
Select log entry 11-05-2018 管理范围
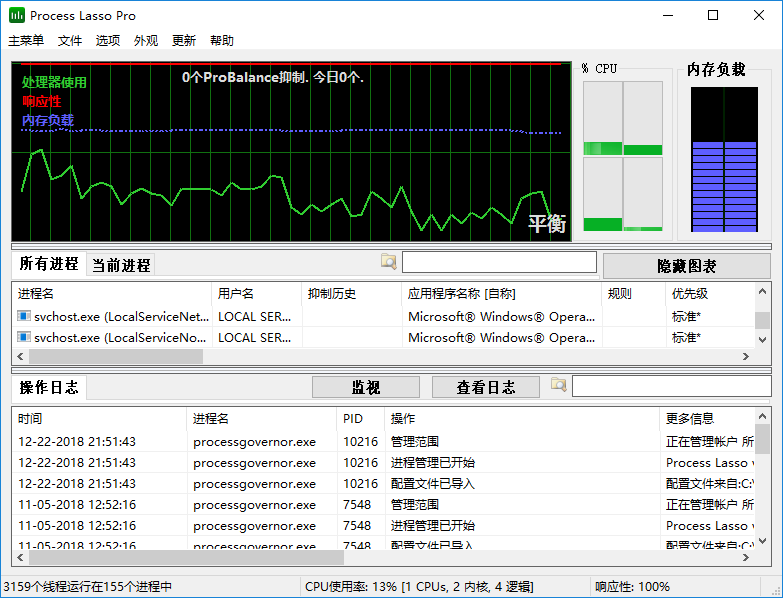[x=383, y=505]
